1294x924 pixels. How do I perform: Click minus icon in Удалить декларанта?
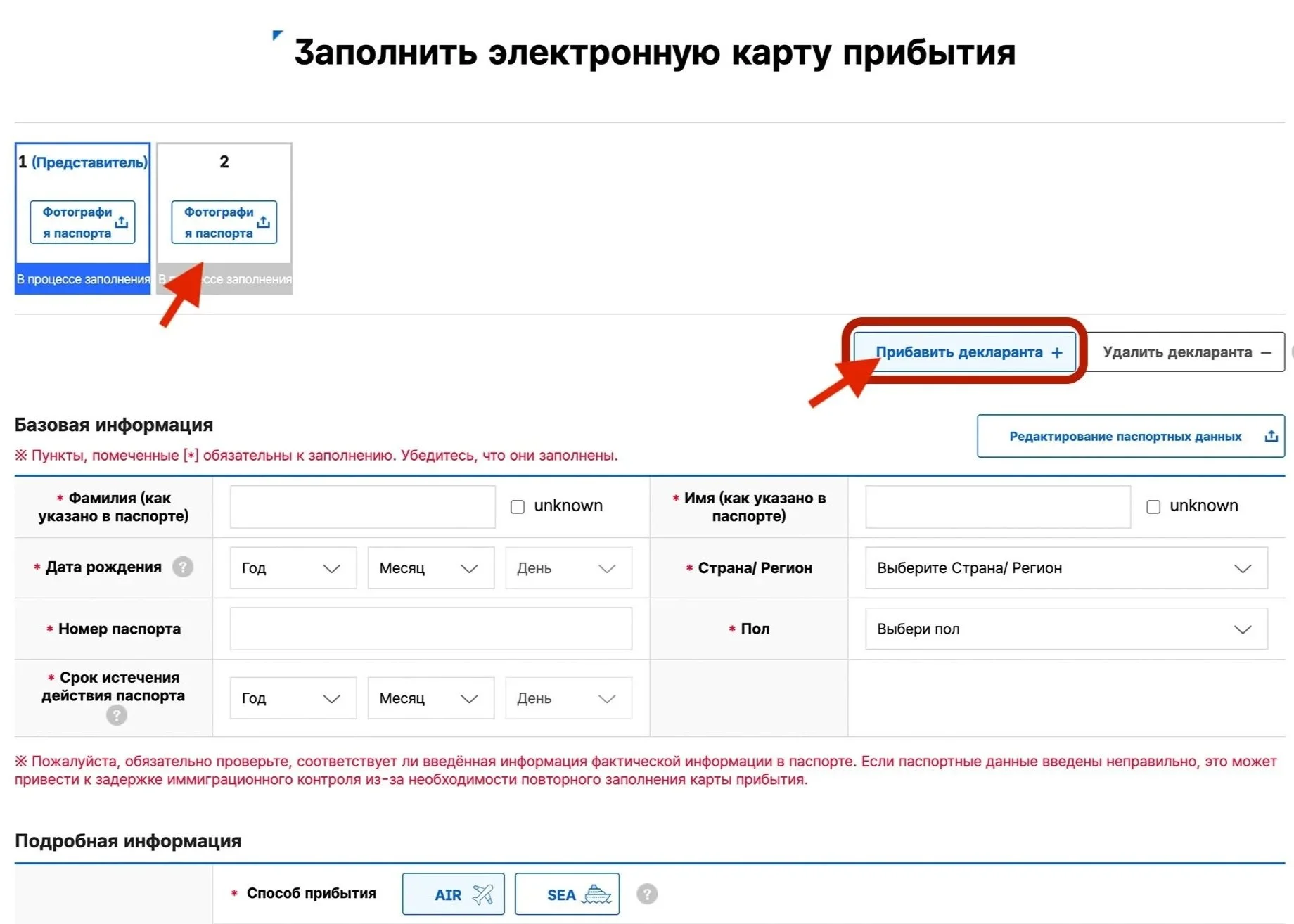pyautogui.click(x=1266, y=353)
